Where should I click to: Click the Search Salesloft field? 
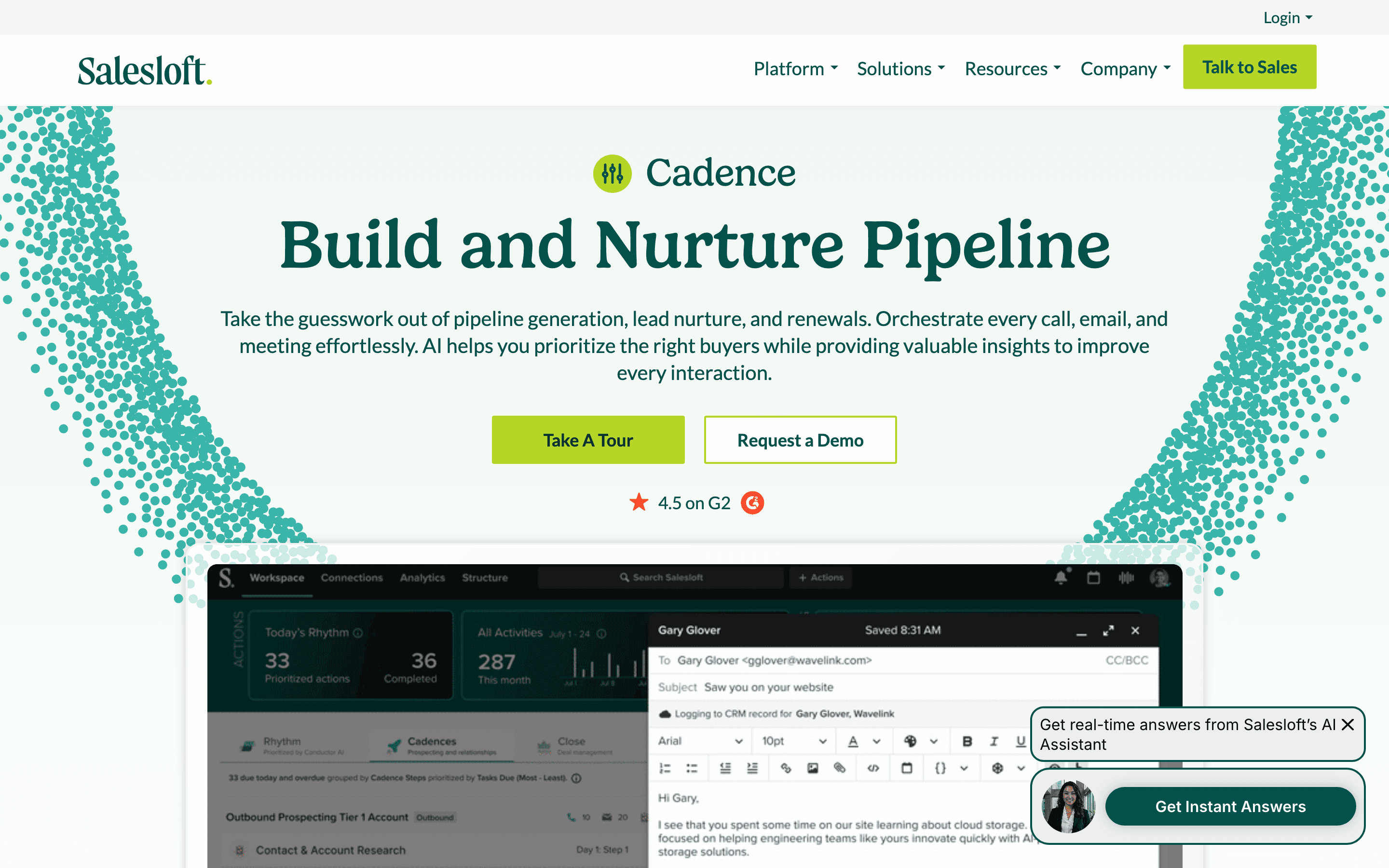pyautogui.click(x=661, y=578)
